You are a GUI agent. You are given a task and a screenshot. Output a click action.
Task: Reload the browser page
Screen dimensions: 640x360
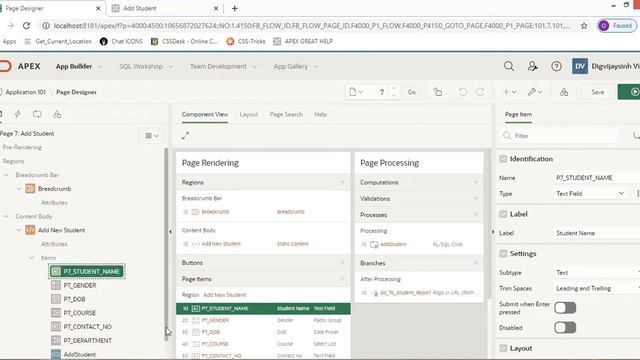coord(26,26)
